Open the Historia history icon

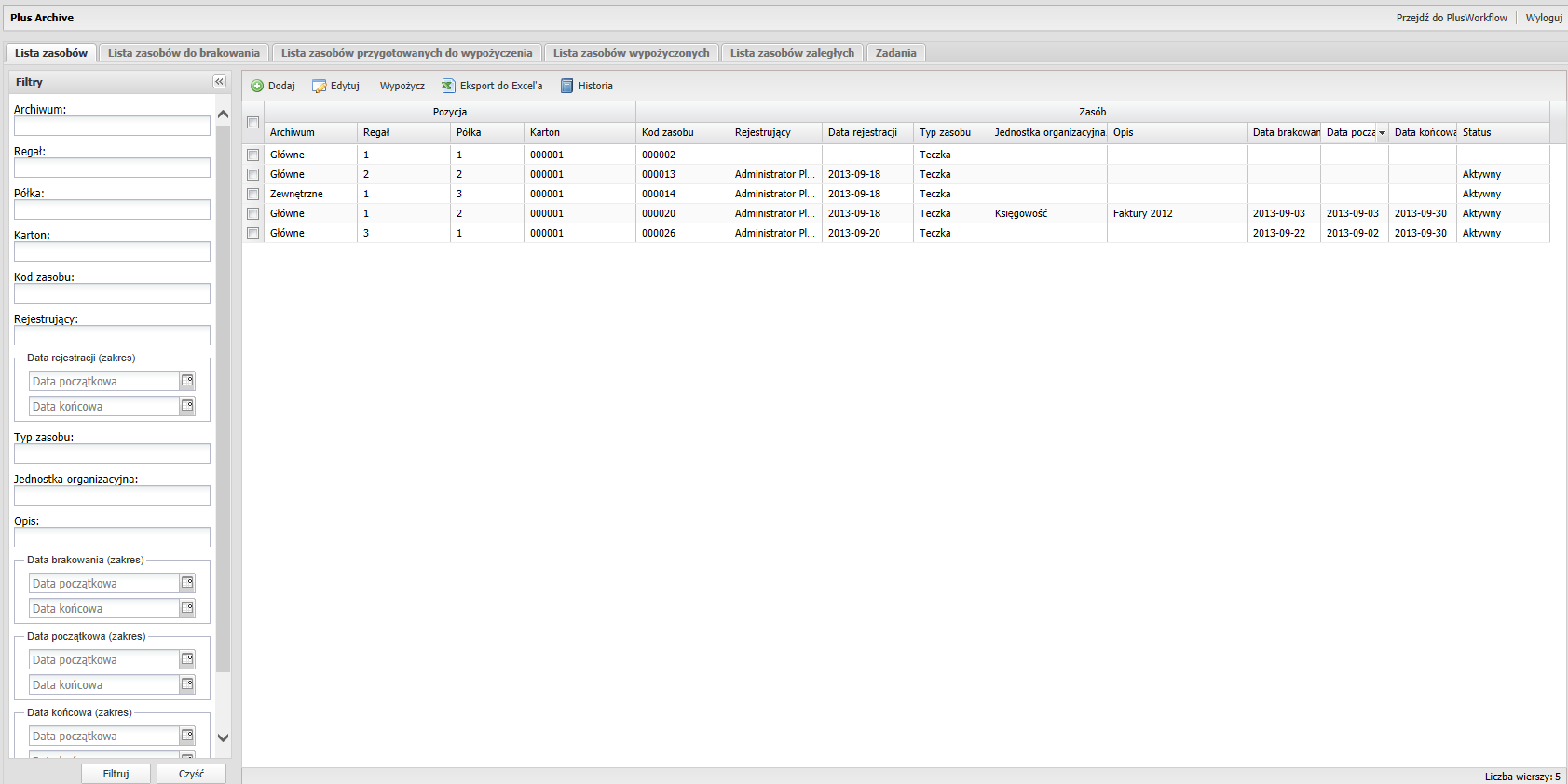[566, 86]
